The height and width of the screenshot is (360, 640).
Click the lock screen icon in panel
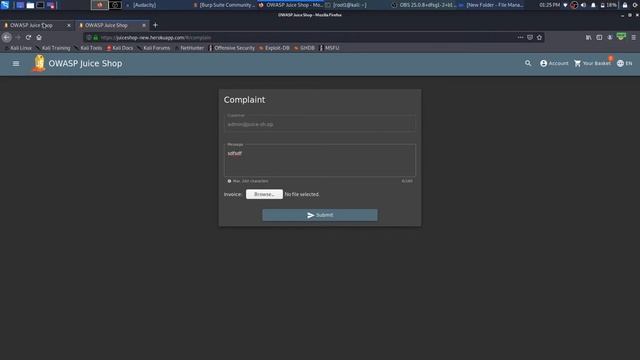pyautogui.click(x=625, y=5)
